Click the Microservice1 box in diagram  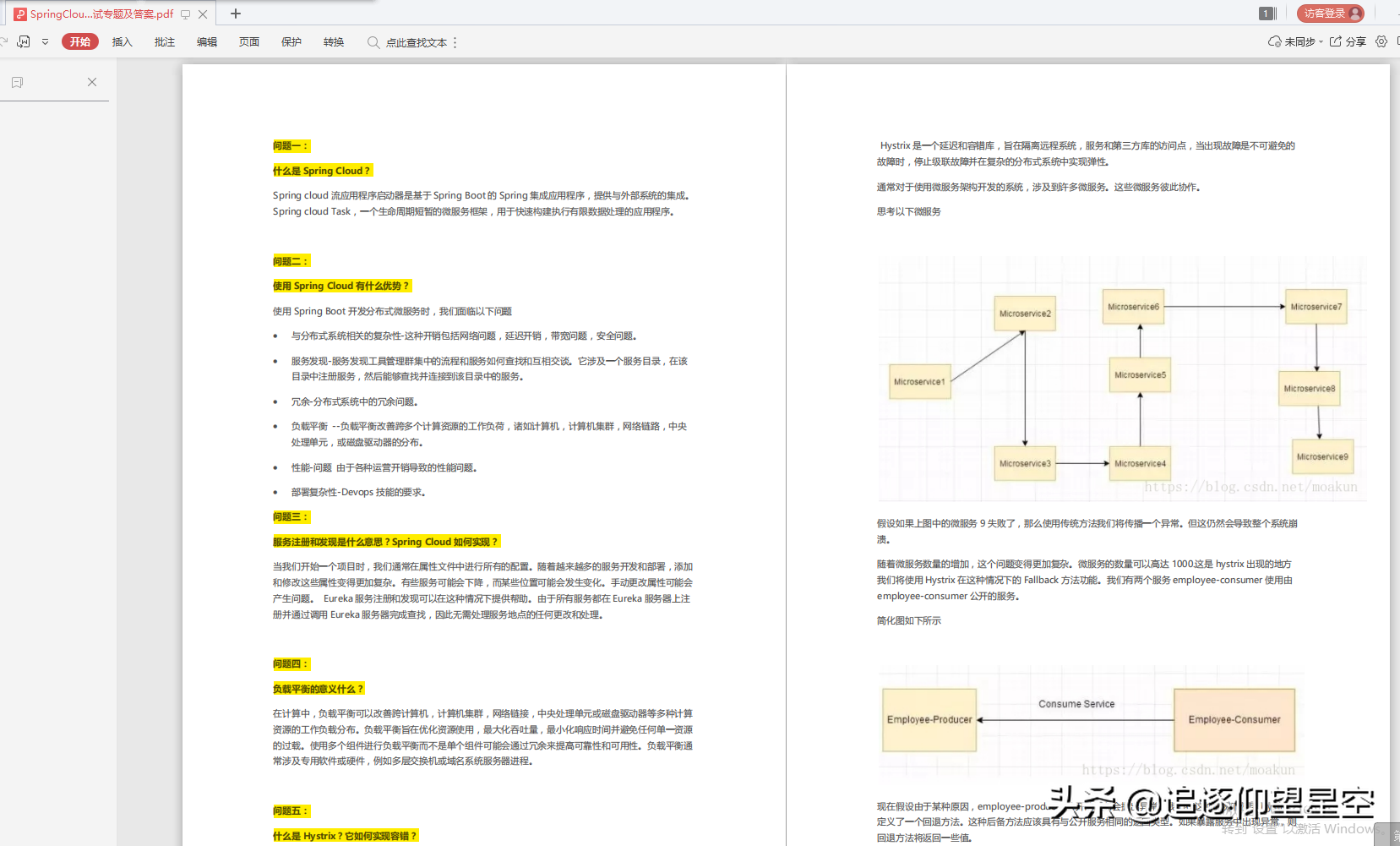919,382
